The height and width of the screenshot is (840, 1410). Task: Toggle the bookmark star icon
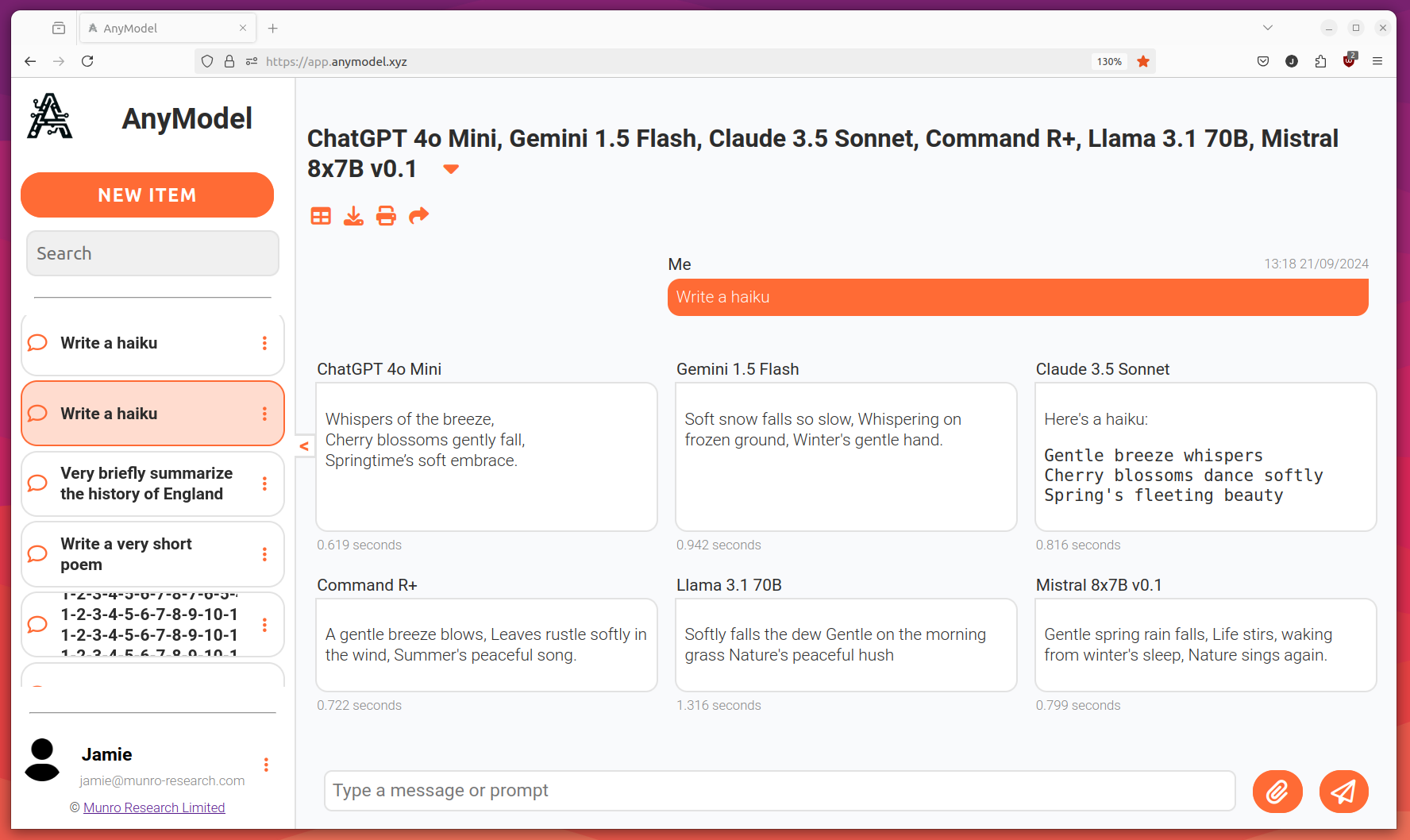click(x=1143, y=61)
